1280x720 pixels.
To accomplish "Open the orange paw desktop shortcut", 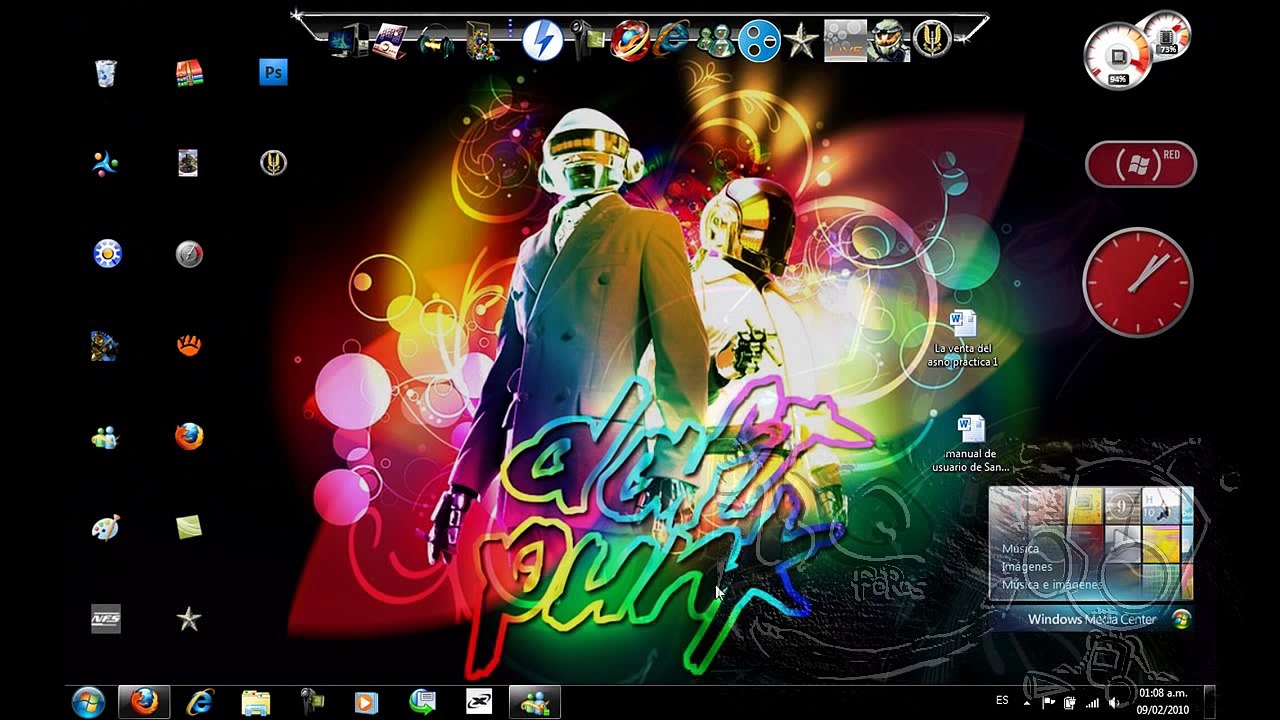I will tap(189, 346).
